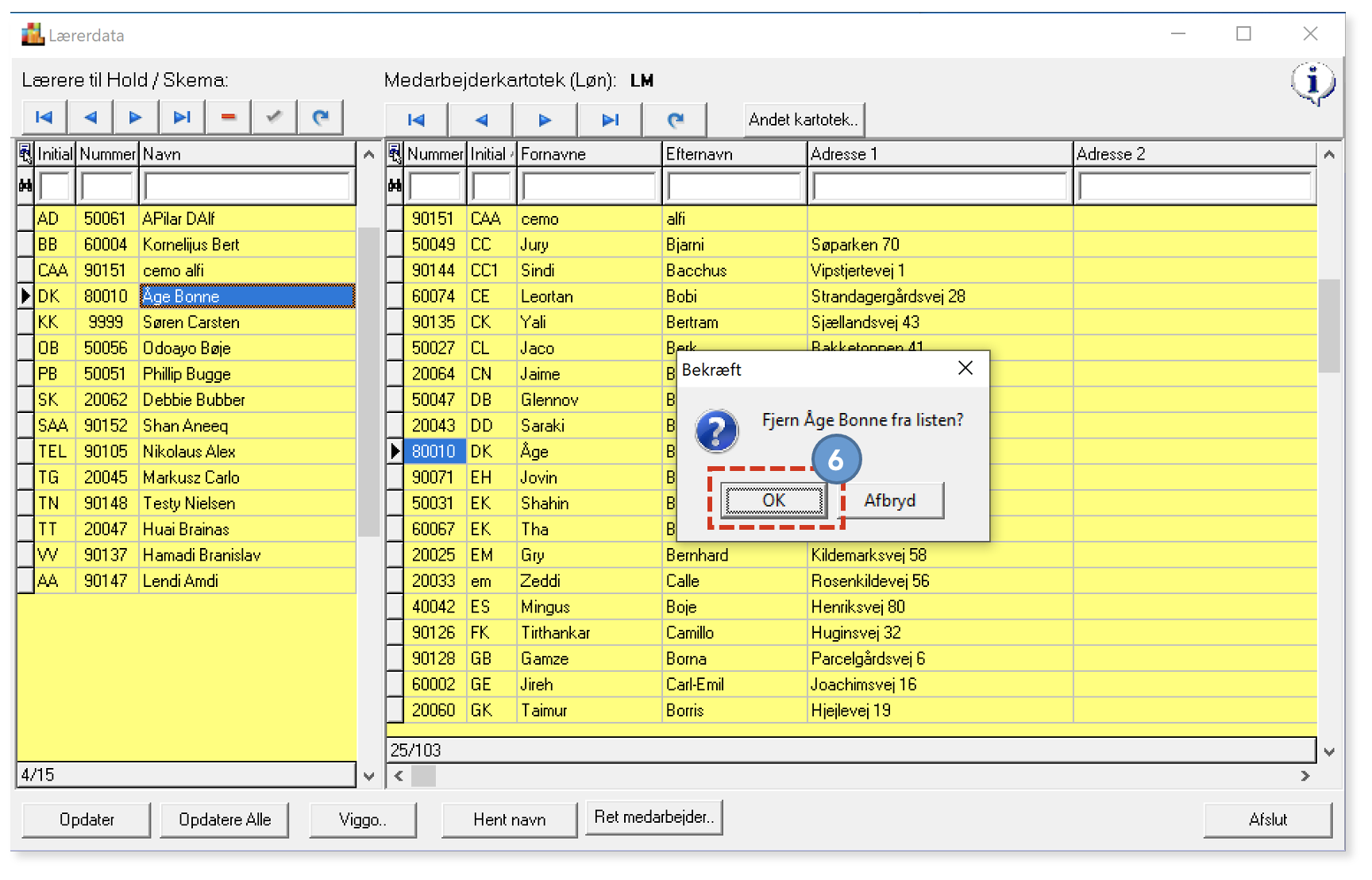The width and height of the screenshot is (1372, 880).
Task: Click the info icon at top right
Action: coord(1312,83)
